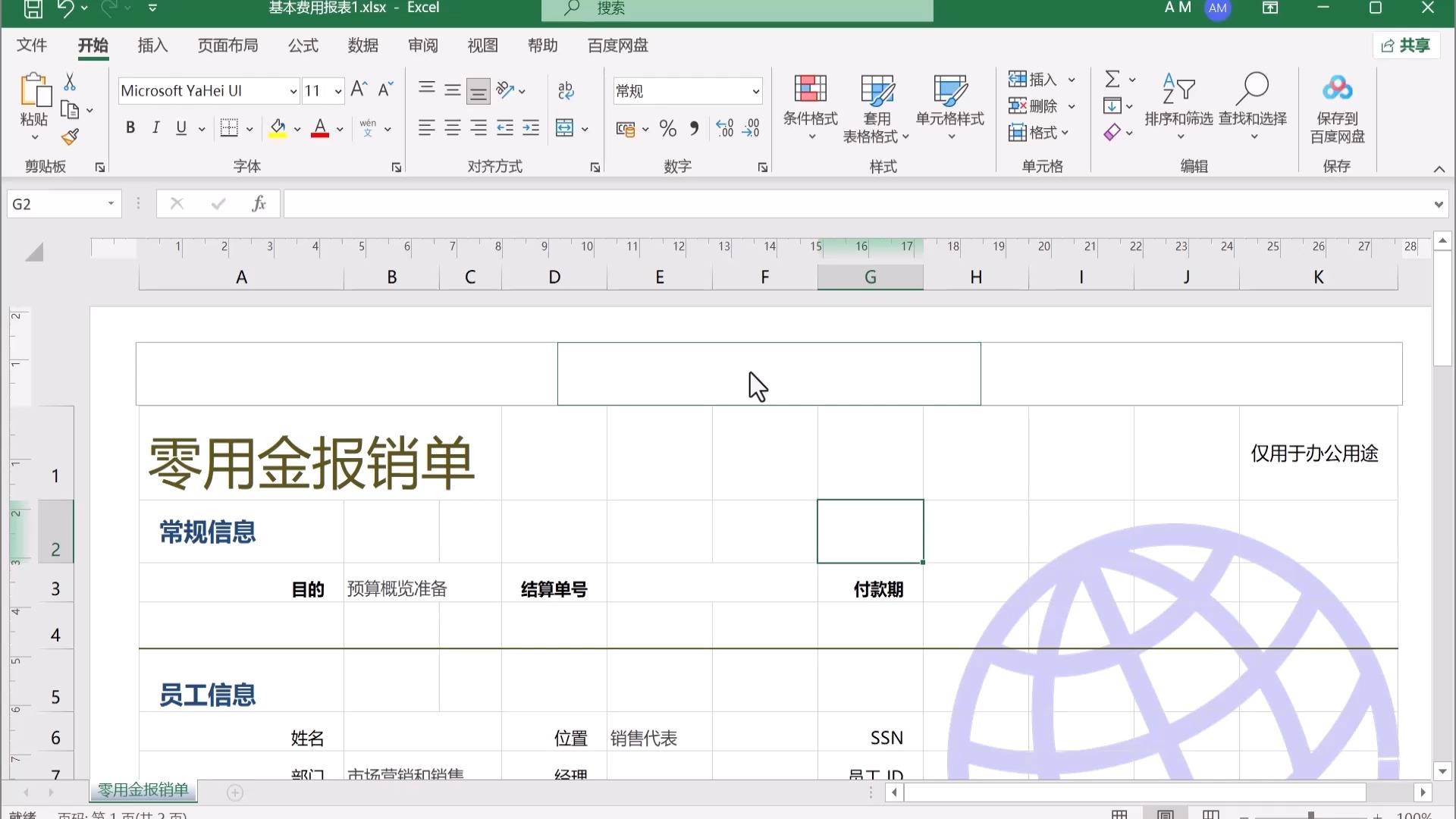This screenshot has width=1456, height=819.
Task: Click the 共享 (Share) button
Action: (1406, 45)
